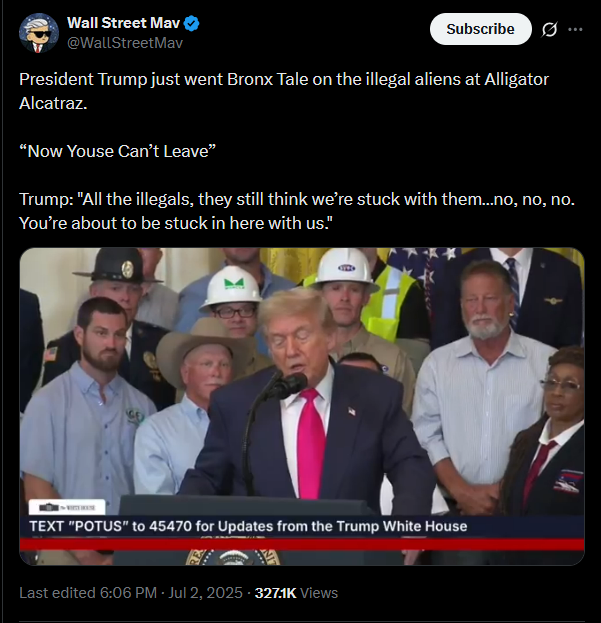Open the Jul 2, 2025 date link
601x623 pixels.
(205, 593)
